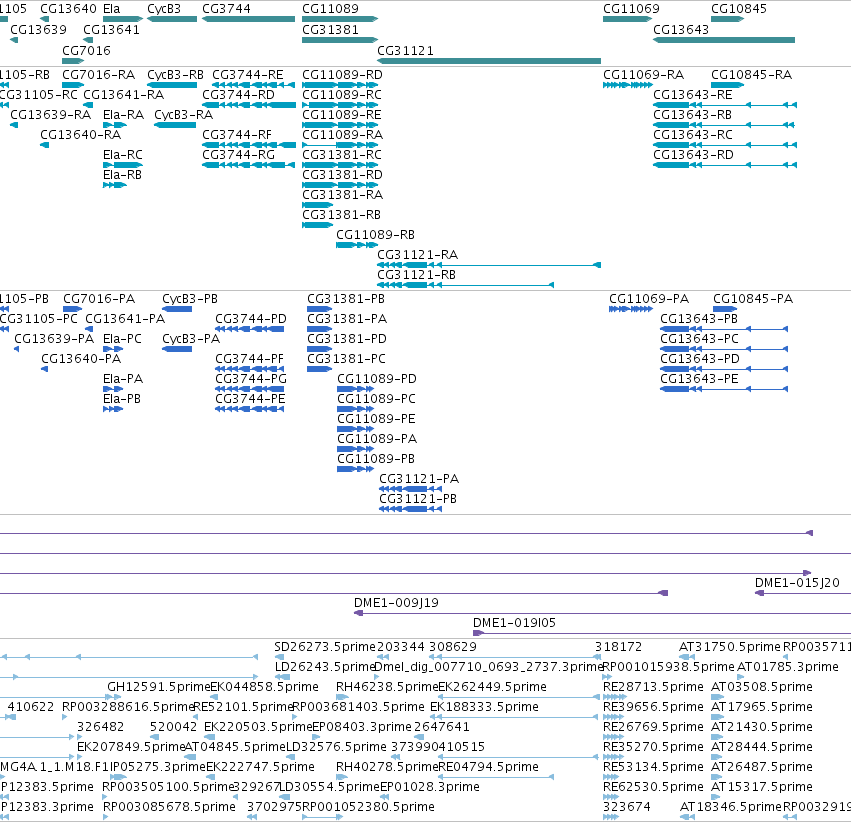Click the CG13639 gene label
Image resolution: width=851 pixels, height=822 pixels.
click(x=39, y=30)
